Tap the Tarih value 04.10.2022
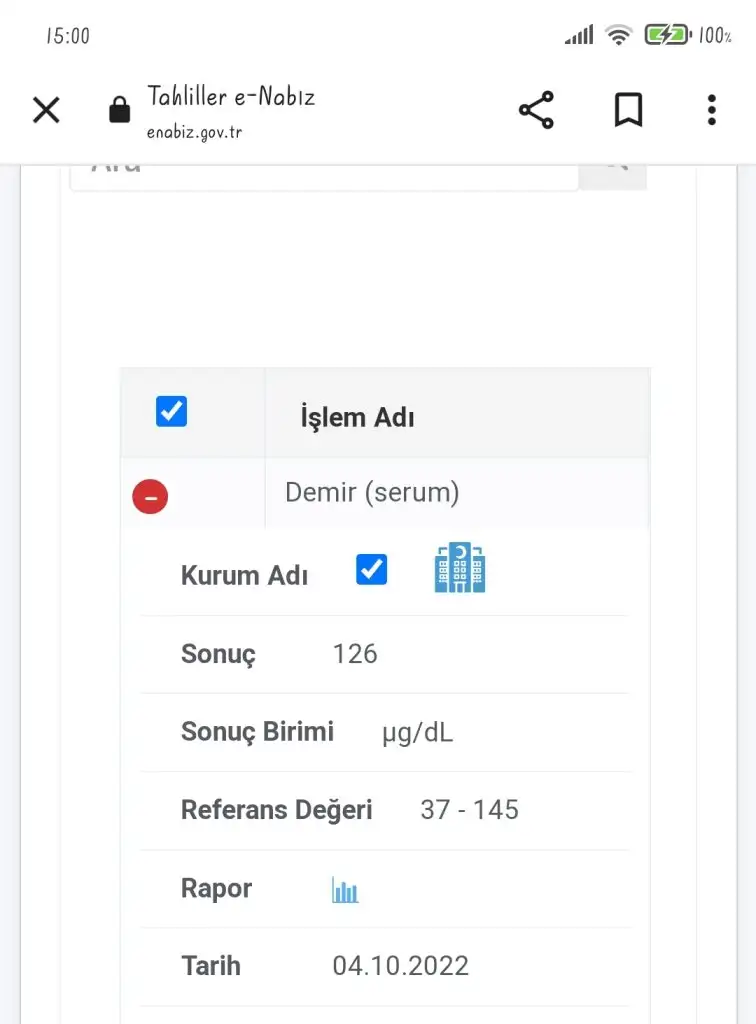 tap(400, 966)
